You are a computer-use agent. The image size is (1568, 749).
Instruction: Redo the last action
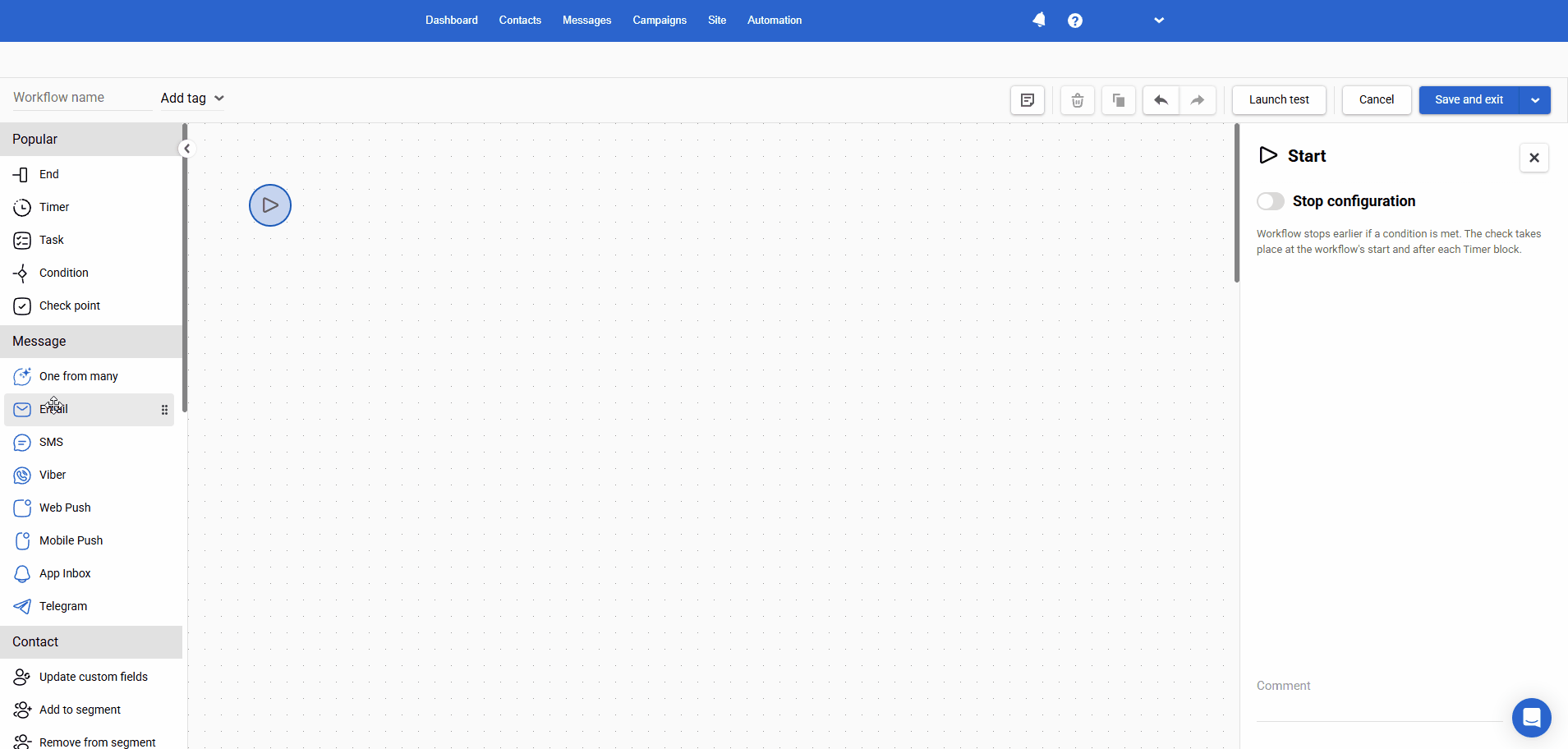(1198, 100)
